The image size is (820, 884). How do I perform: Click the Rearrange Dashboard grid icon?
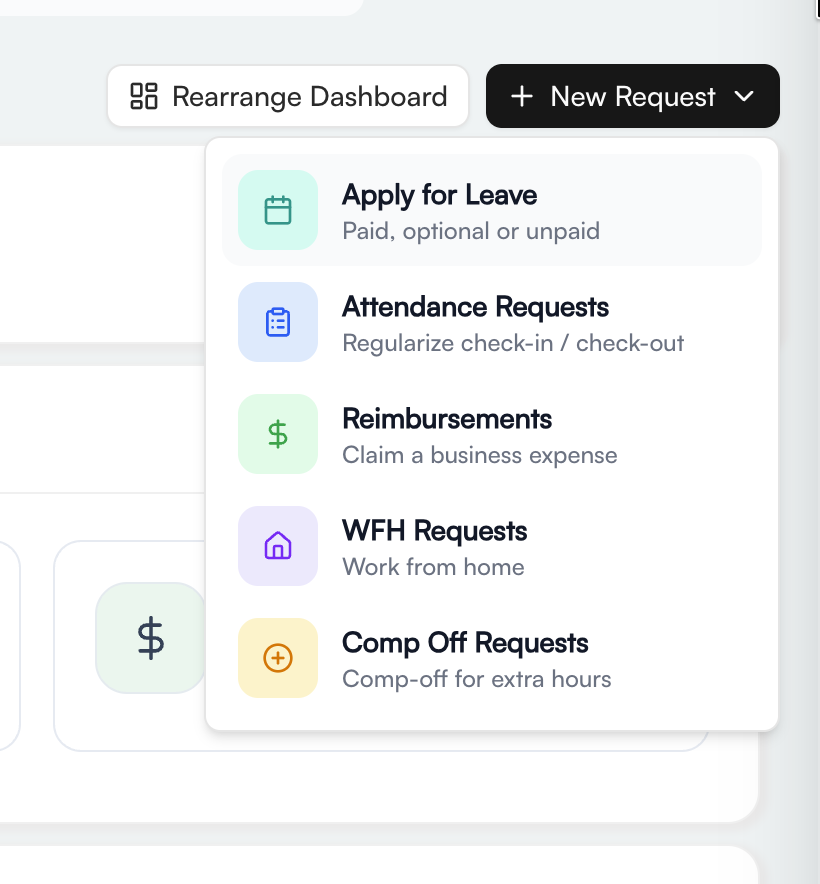click(x=144, y=96)
